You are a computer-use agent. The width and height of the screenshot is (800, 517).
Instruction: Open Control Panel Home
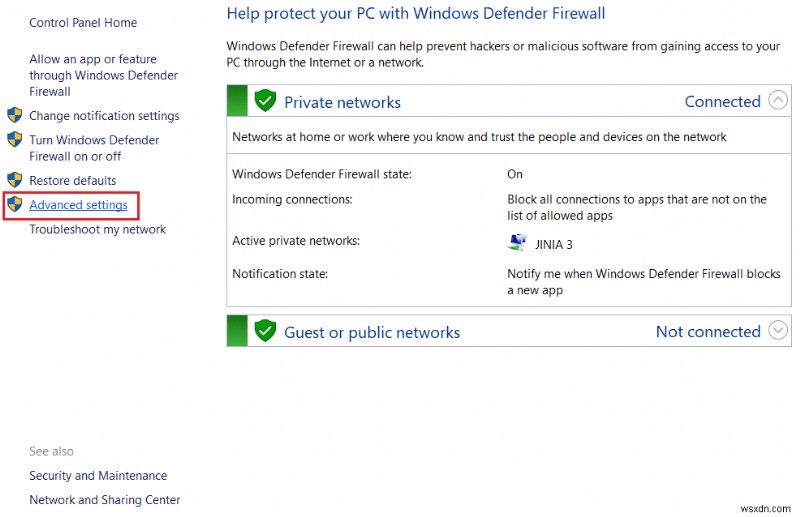[x=83, y=22]
